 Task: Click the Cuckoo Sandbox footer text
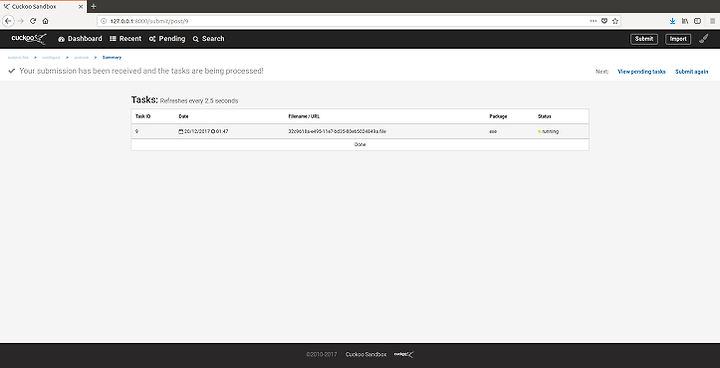[x=366, y=354]
